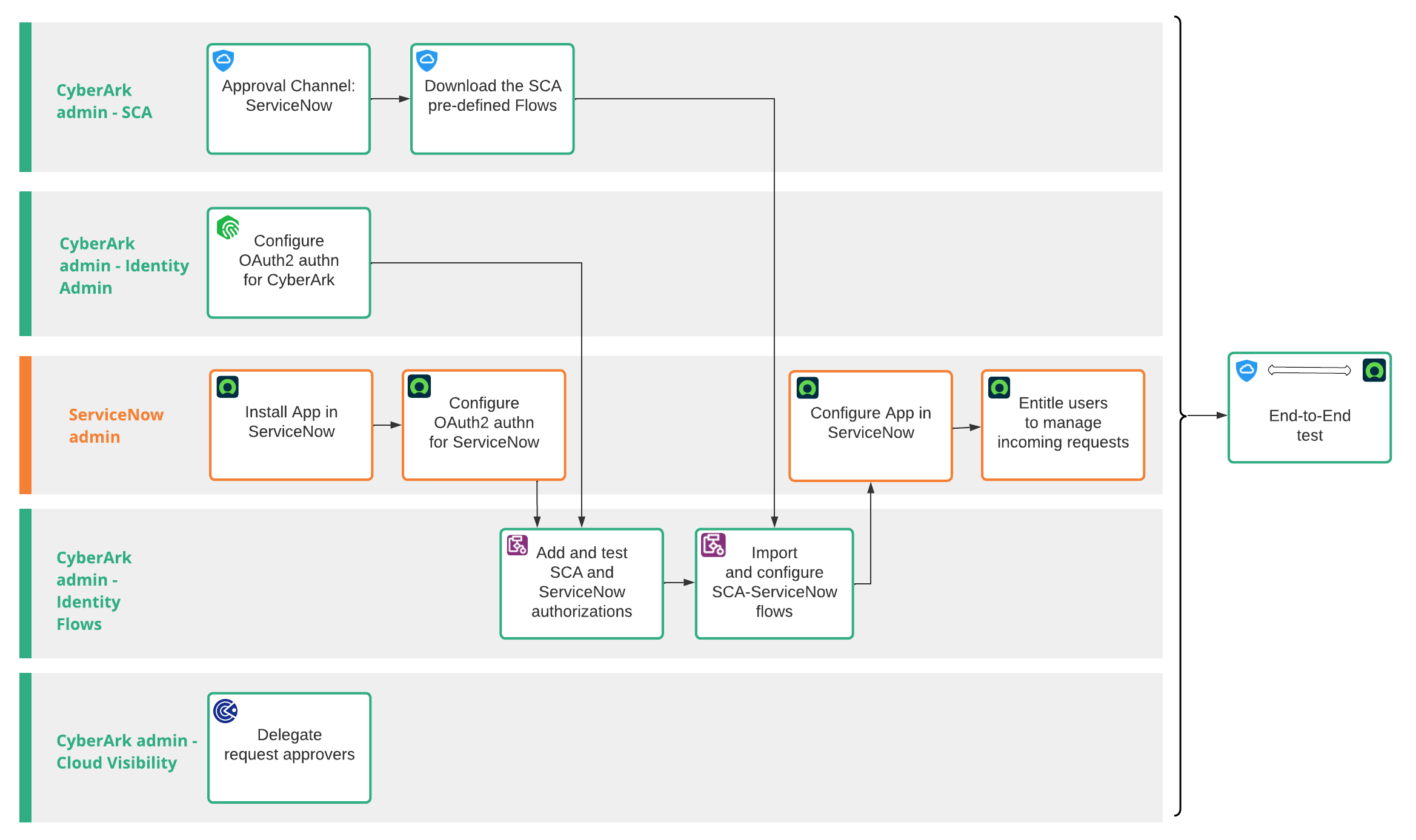Click the green fingerprint Identity icon

pos(228,227)
